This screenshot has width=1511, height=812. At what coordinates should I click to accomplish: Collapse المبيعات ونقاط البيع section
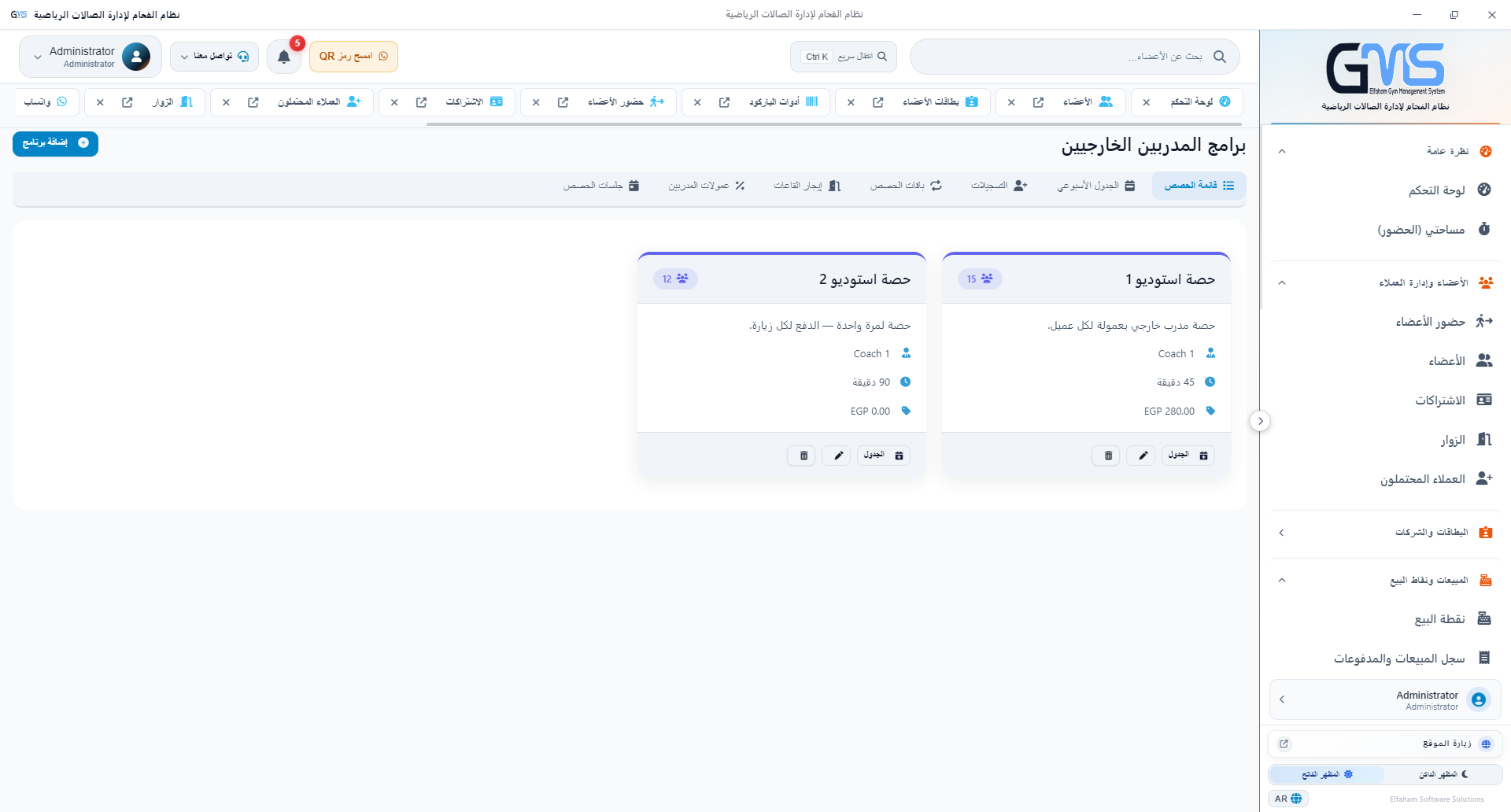coord(1385,580)
